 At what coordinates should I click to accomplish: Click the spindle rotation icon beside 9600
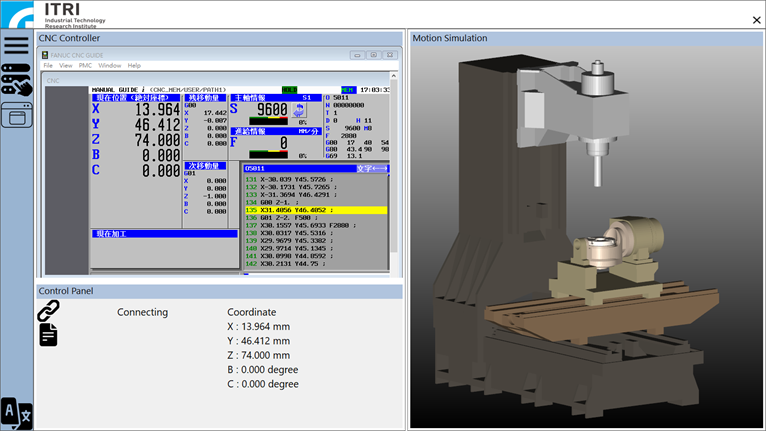(298, 110)
